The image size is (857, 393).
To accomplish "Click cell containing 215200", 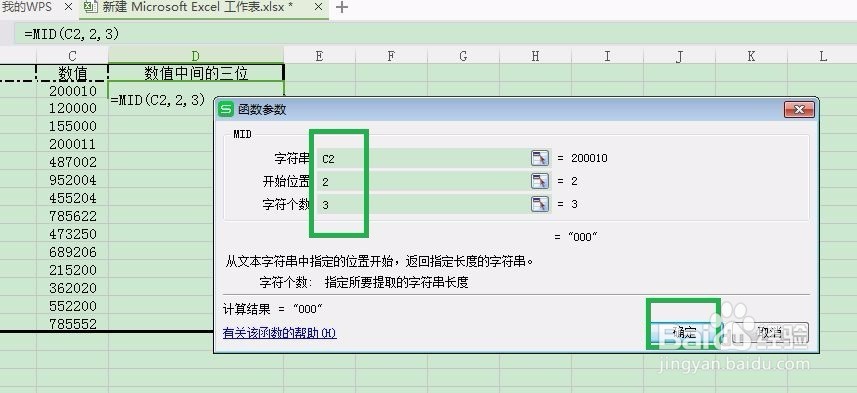I will tap(72, 270).
